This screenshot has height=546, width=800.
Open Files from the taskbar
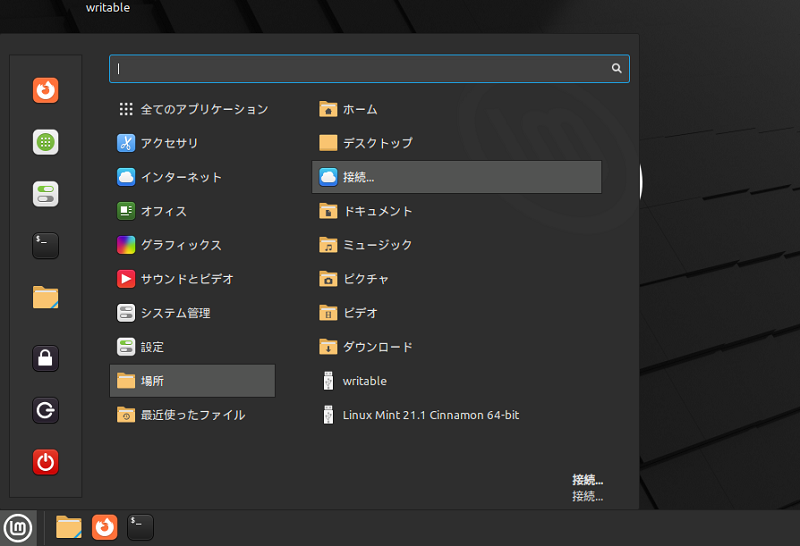[x=68, y=527]
